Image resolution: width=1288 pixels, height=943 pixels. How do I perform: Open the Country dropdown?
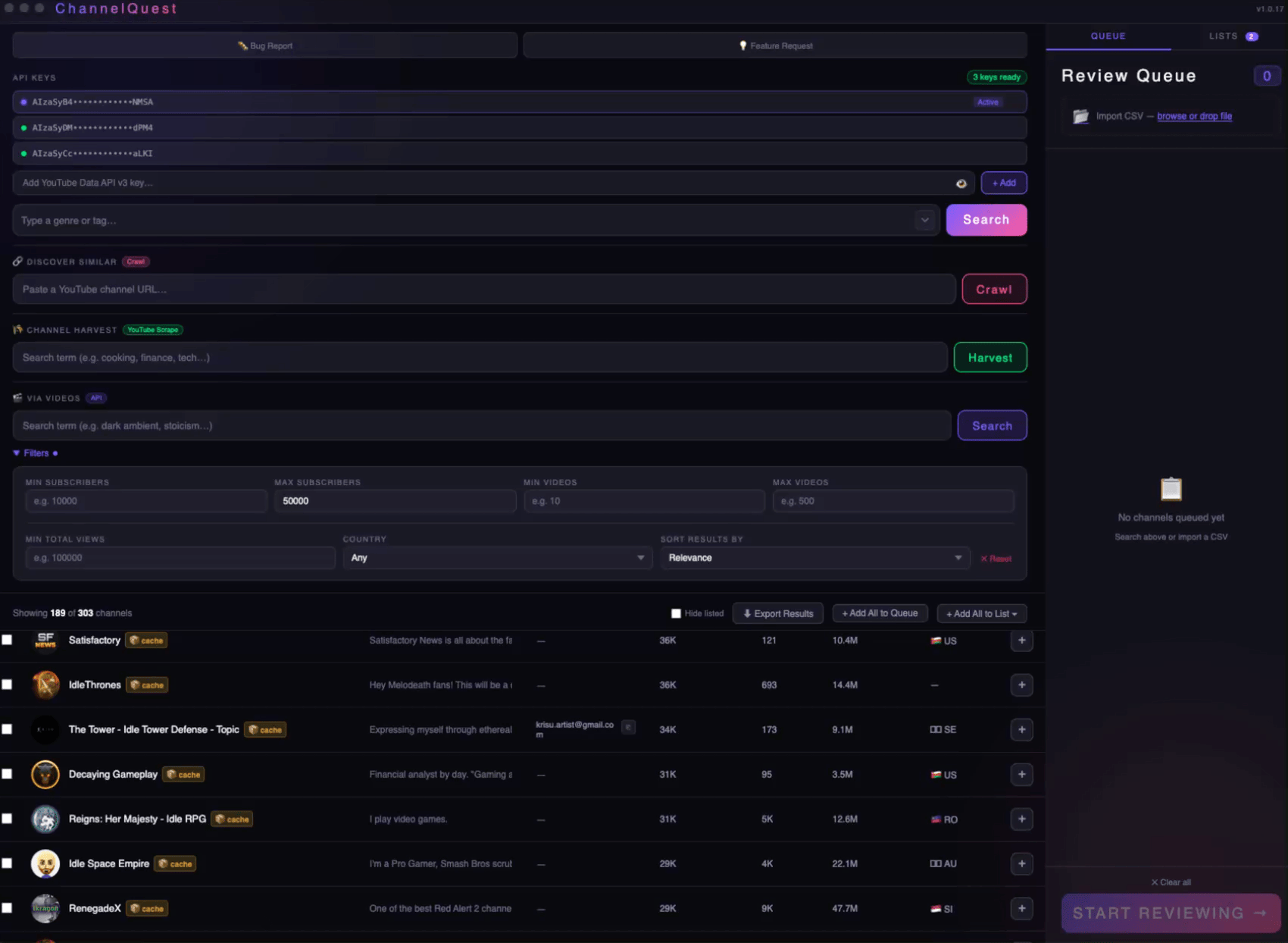tap(497, 558)
